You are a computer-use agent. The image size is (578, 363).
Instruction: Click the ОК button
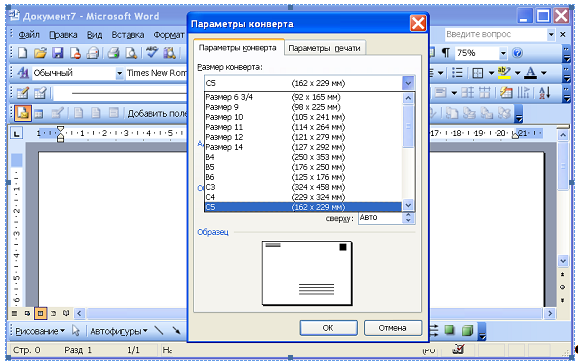click(x=328, y=328)
